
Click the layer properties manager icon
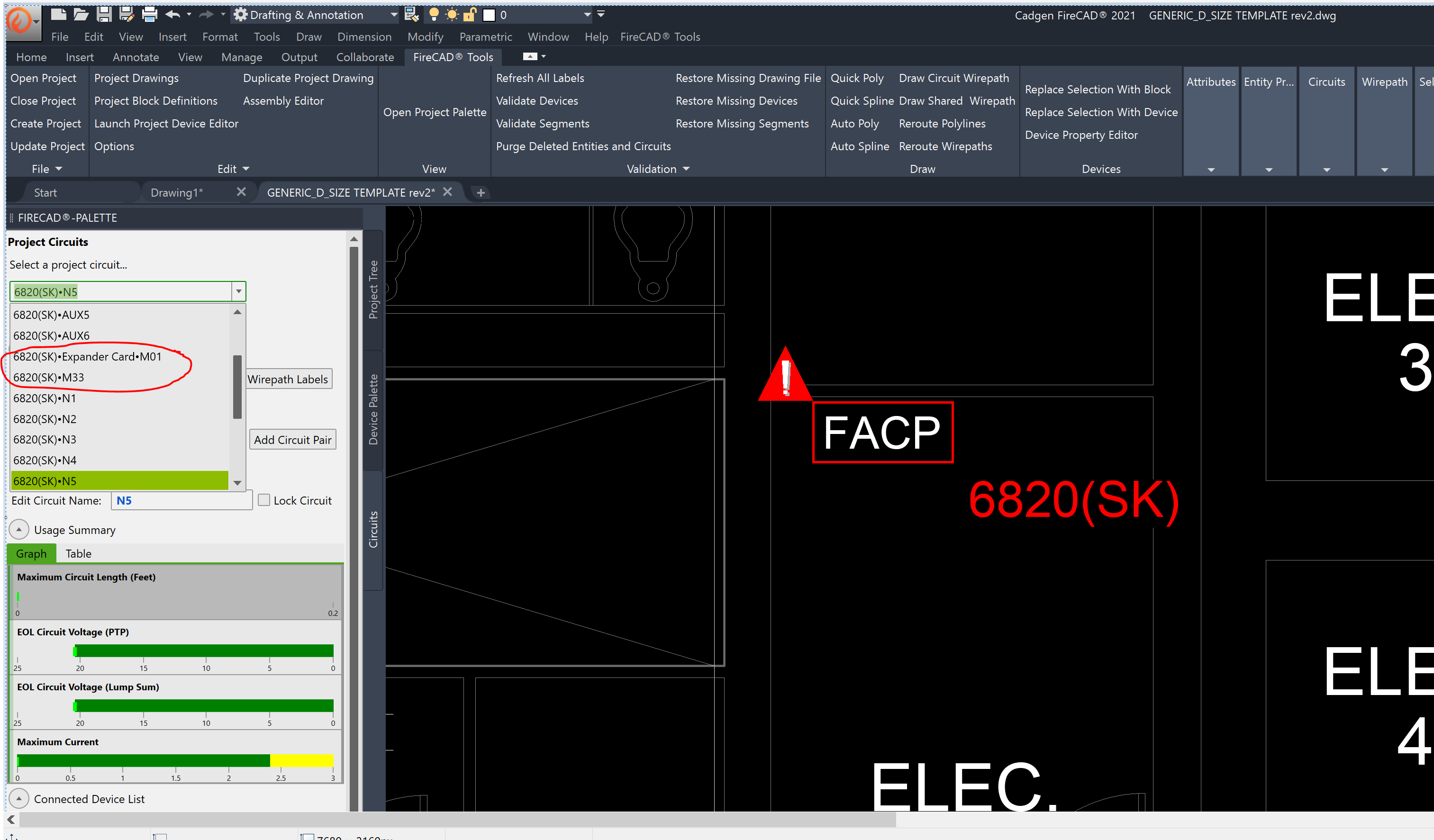(411, 15)
